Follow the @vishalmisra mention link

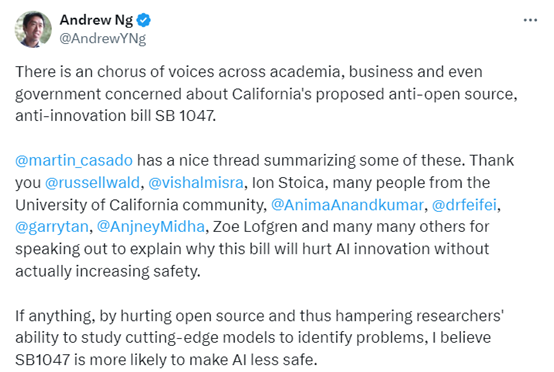(196, 183)
